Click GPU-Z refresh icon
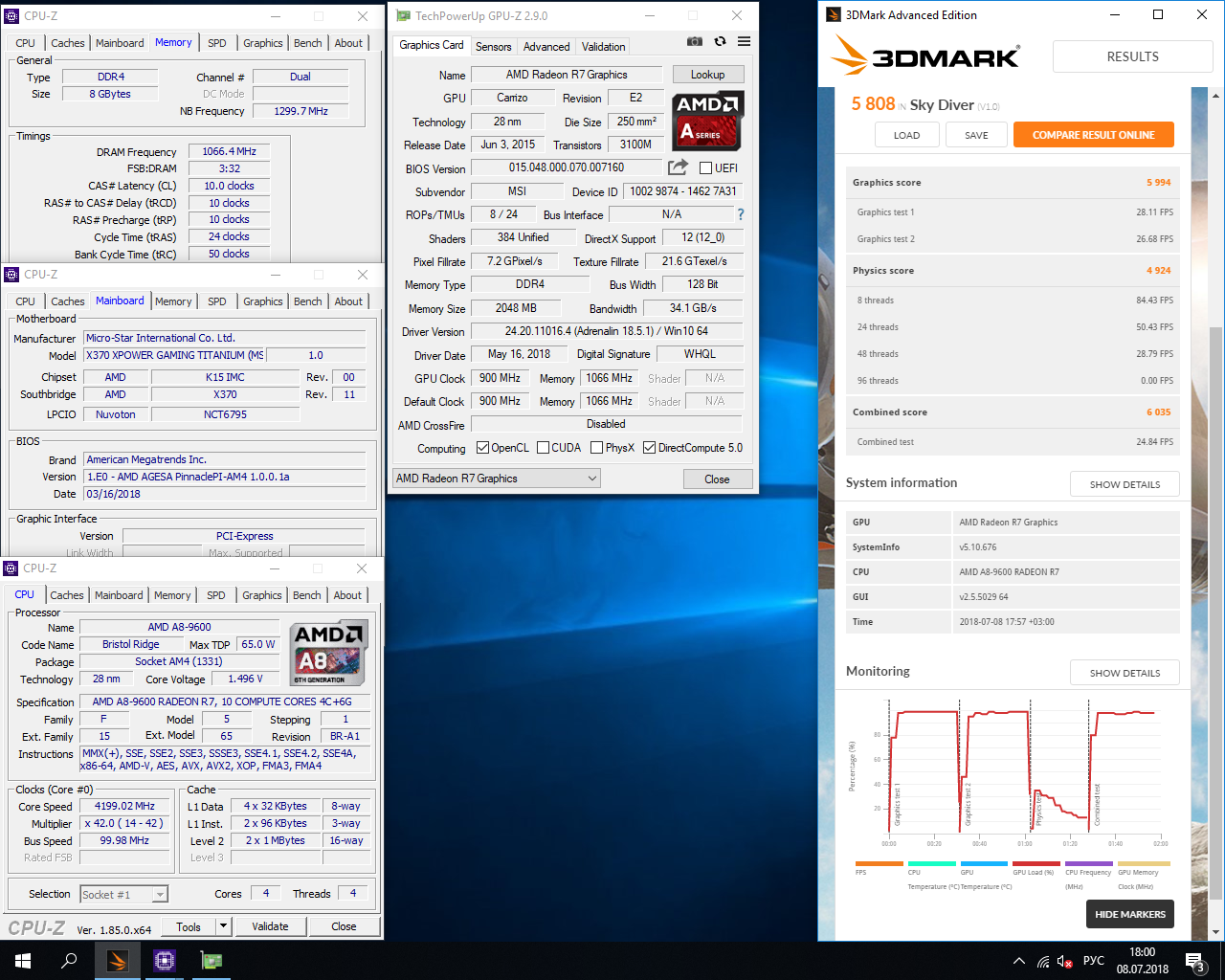The height and width of the screenshot is (980, 1225). [720, 41]
